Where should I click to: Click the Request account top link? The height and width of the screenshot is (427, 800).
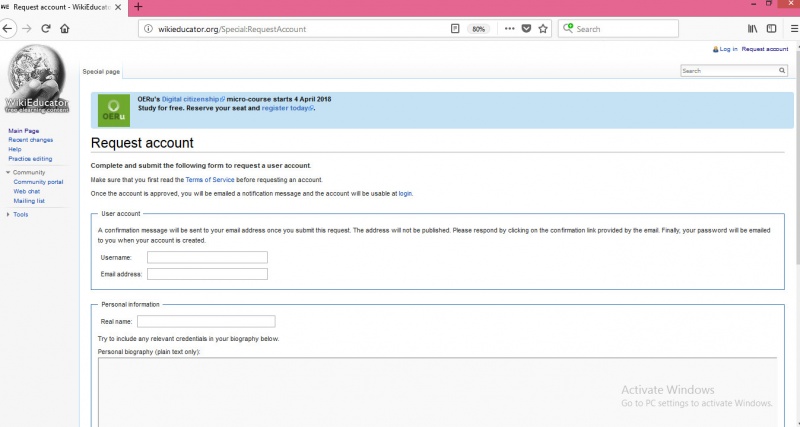coord(765,49)
